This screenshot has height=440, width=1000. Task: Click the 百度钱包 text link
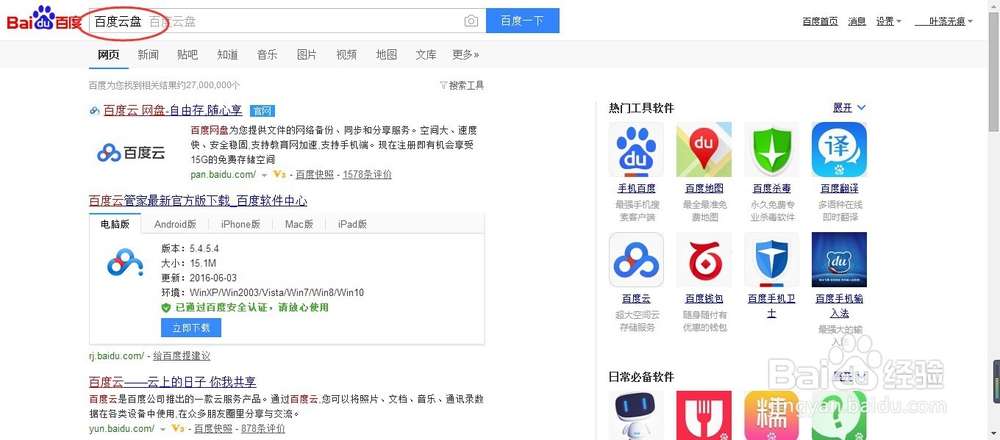pyautogui.click(x=704, y=298)
